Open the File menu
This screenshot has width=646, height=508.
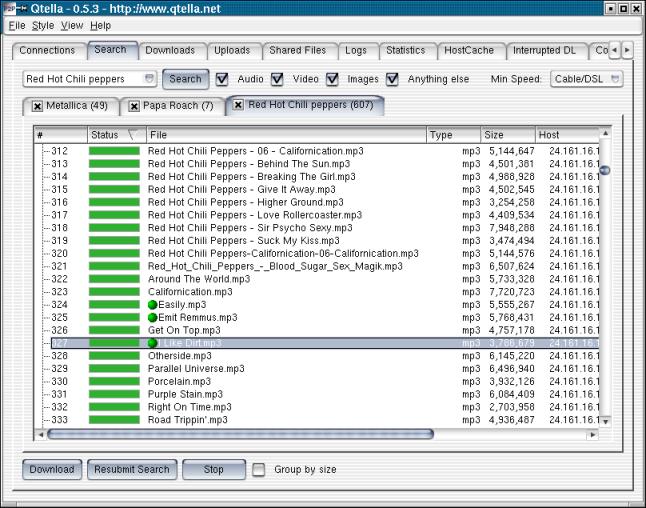tap(17, 26)
